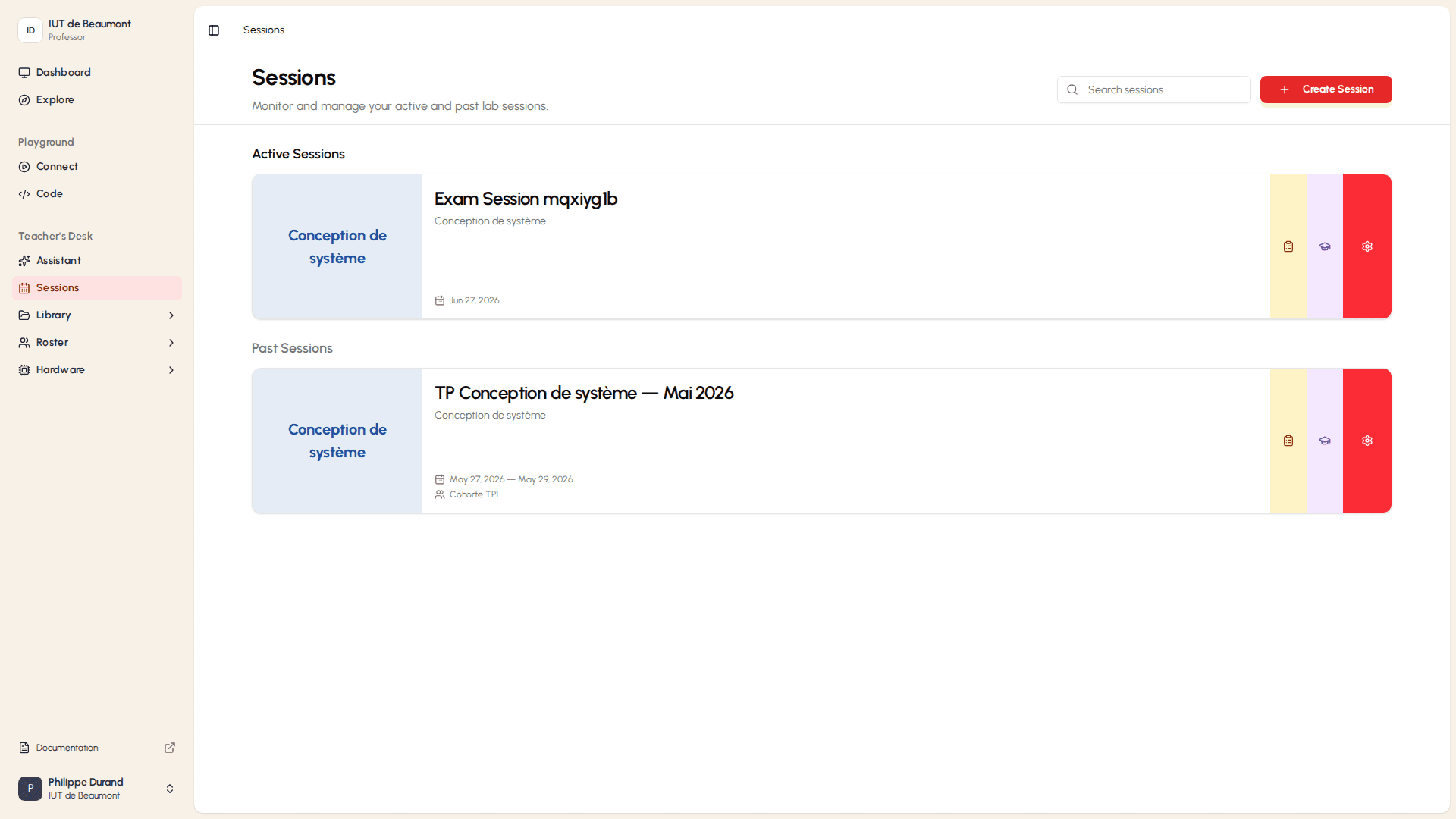Screen dimensions: 1456x819
Task: Open the Code playground
Action: coord(97,194)
